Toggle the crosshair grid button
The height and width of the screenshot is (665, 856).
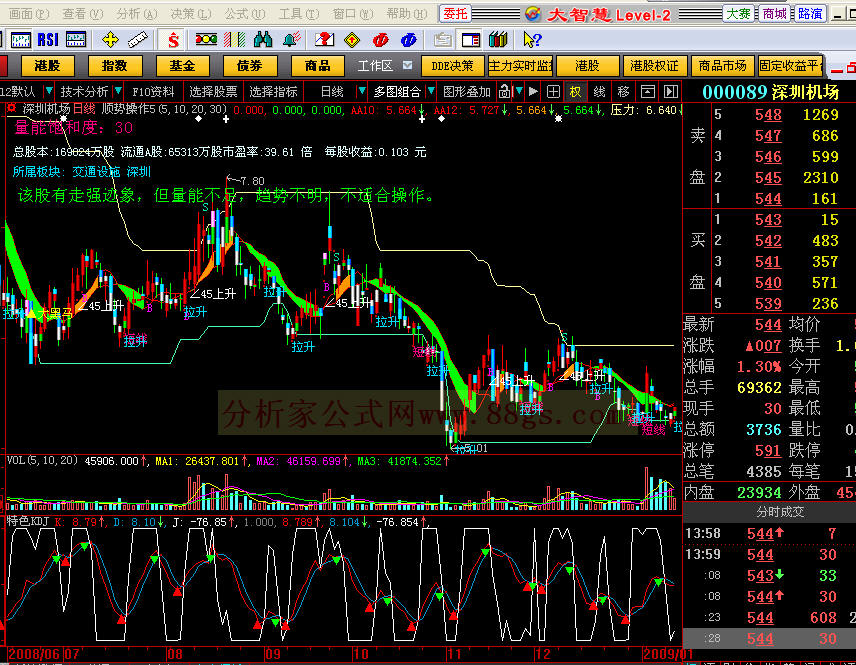(553, 91)
